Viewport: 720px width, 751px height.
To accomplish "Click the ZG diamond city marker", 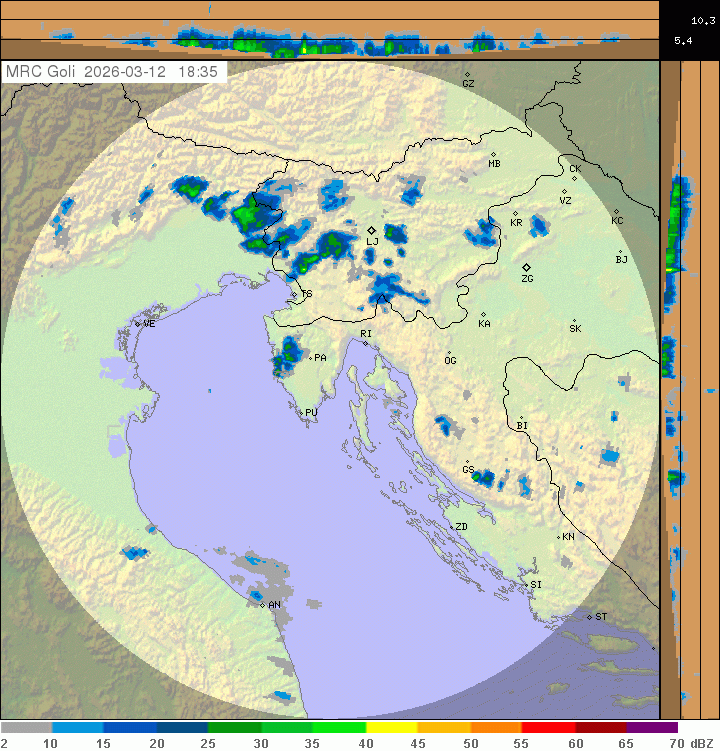I will point(526,267).
